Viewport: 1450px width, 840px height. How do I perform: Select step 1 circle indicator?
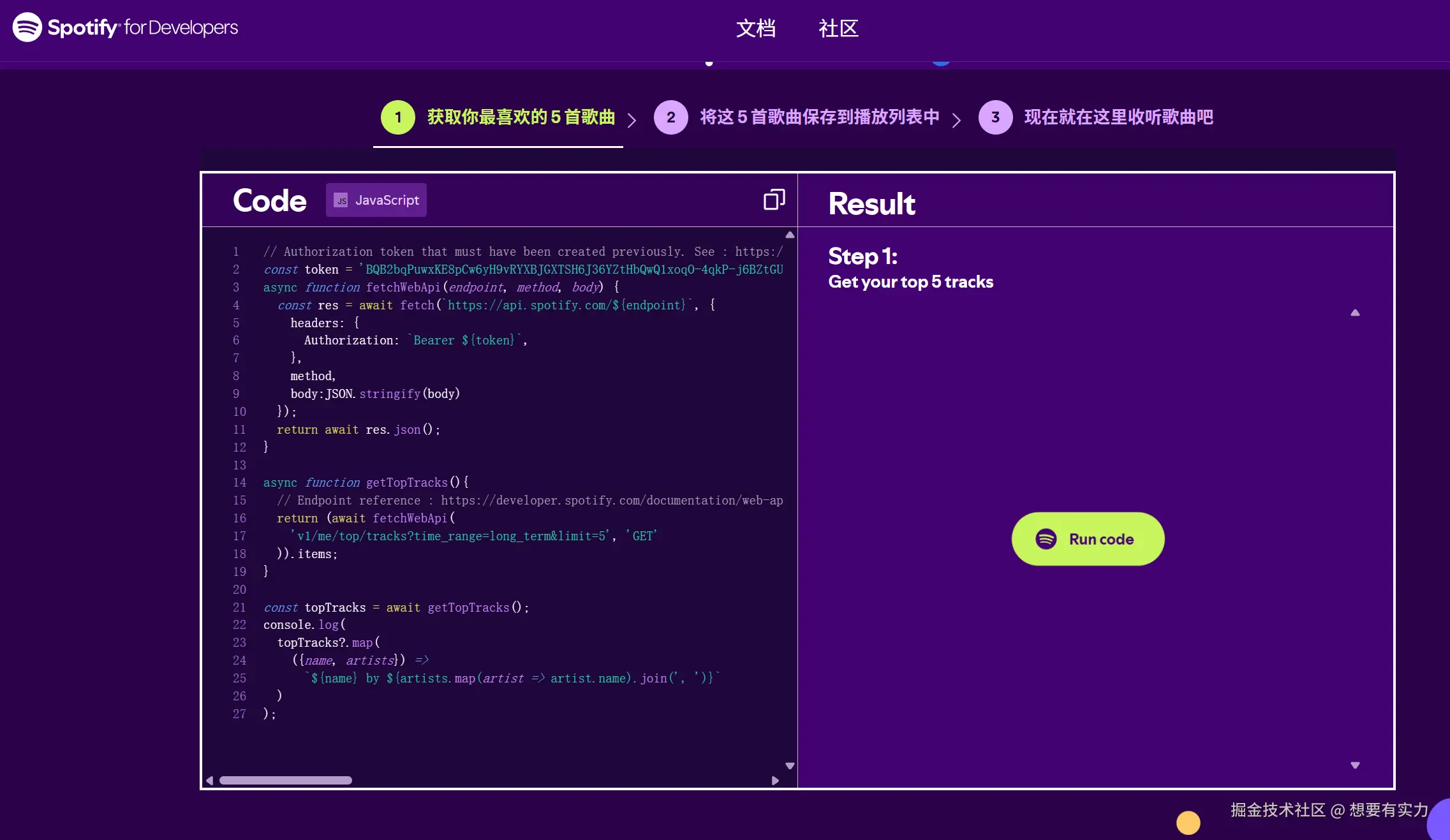coord(397,117)
